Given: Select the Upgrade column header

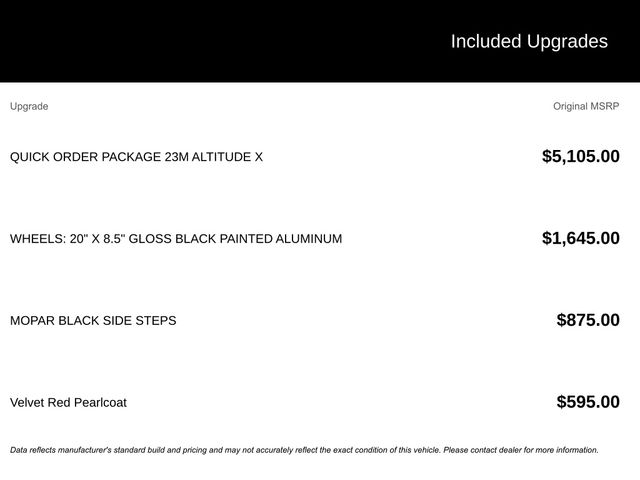Looking at the screenshot, I should [x=29, y=107].
